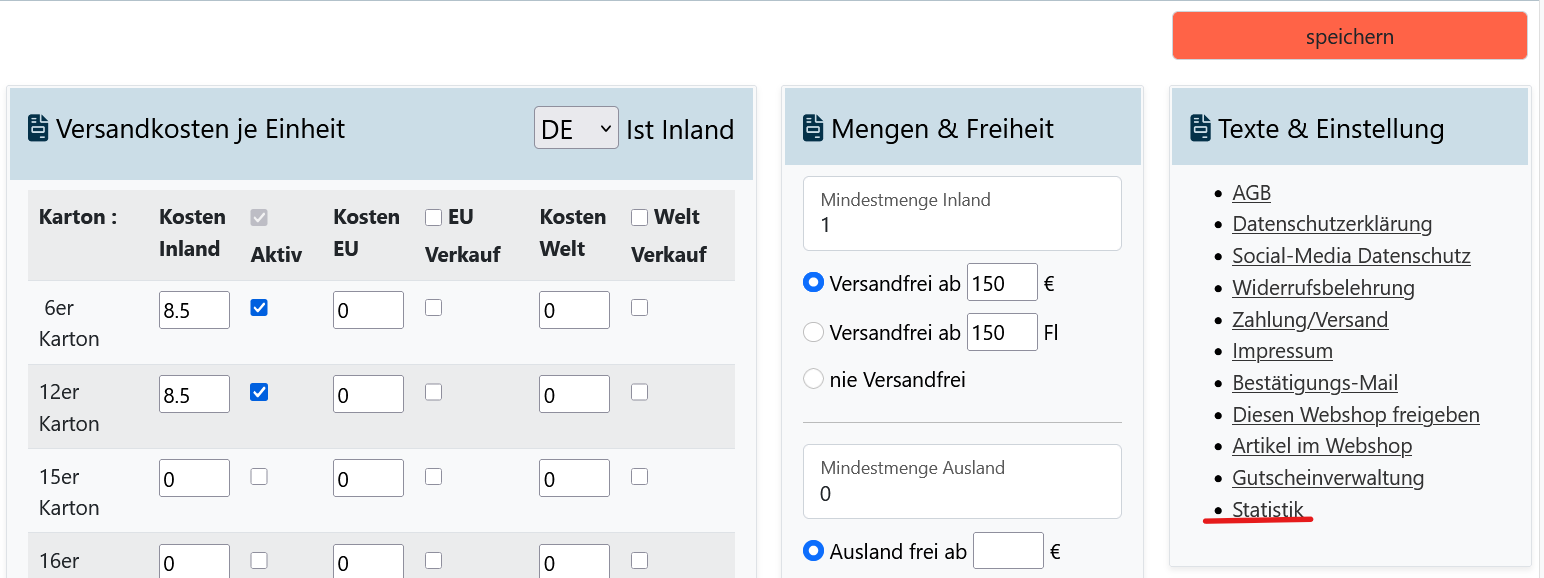
Task: Tick Welt Verkauf header checkbox
Action: (x=640, y=217)
